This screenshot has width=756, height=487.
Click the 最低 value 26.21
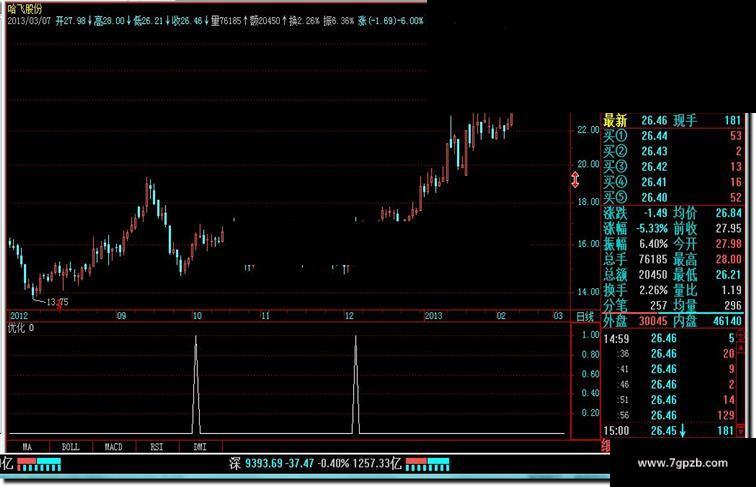(x=729, y=275)
